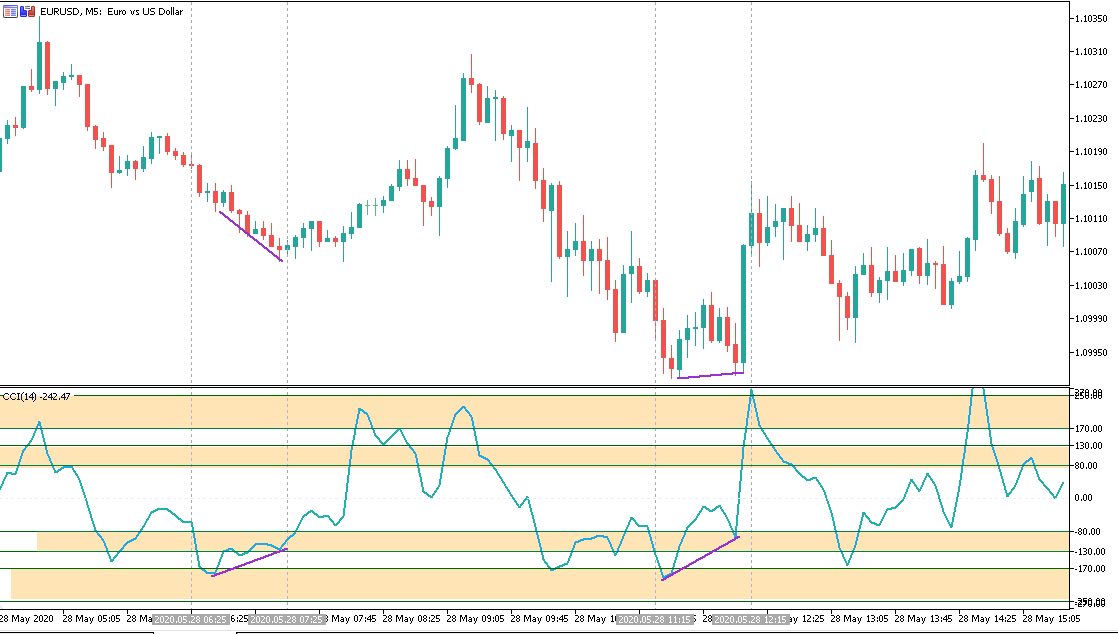1118x634 pixels.
Task: Click the 1.10030 price level
Action: click(1091, 285)
